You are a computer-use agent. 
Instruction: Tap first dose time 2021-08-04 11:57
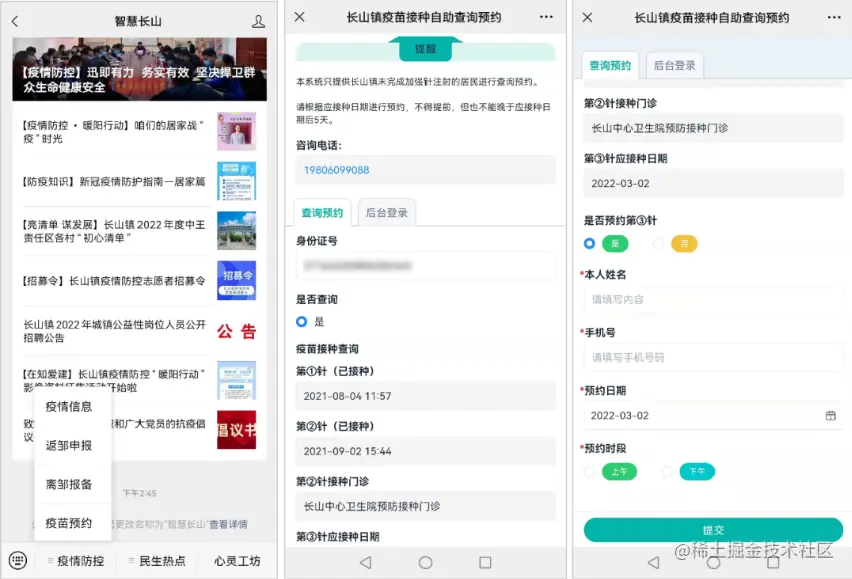(x=425, y=396)
